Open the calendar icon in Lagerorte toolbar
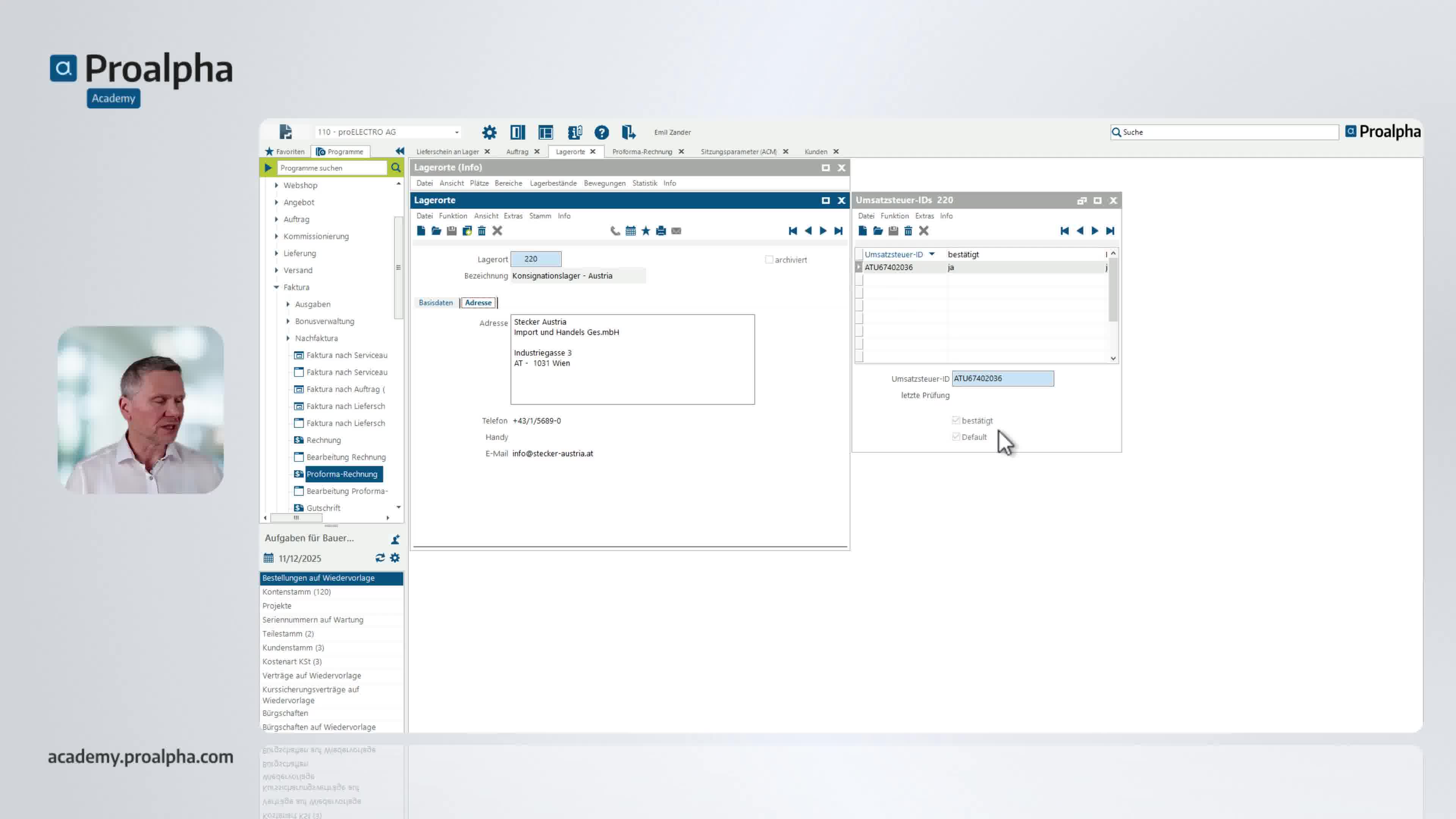 (x=630, y=231)
